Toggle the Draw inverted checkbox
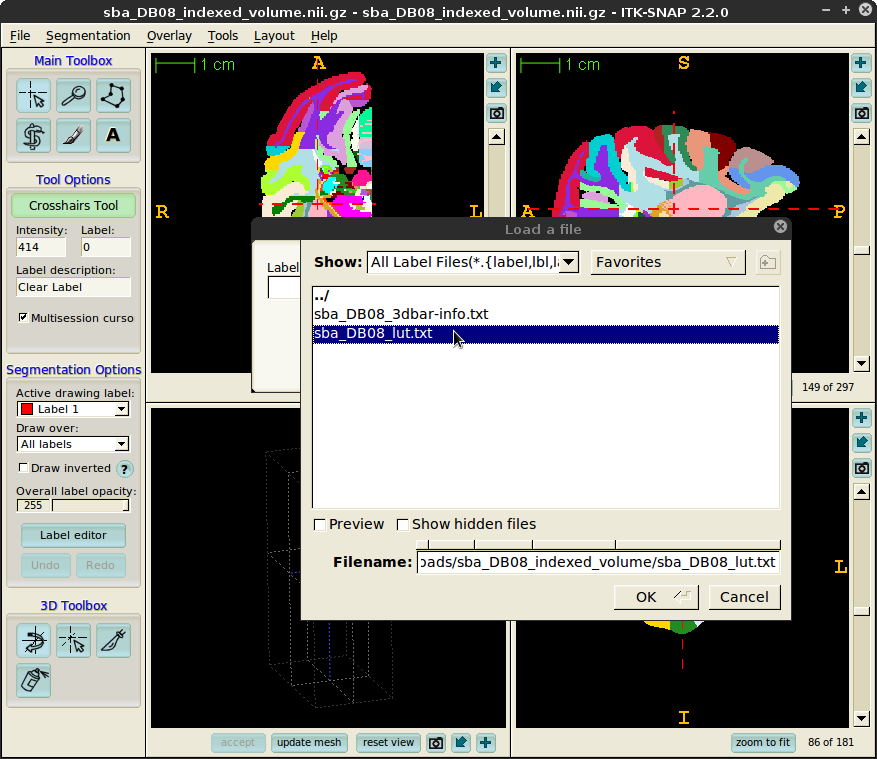This screenshot has height=759, width=877. [24, 468]
